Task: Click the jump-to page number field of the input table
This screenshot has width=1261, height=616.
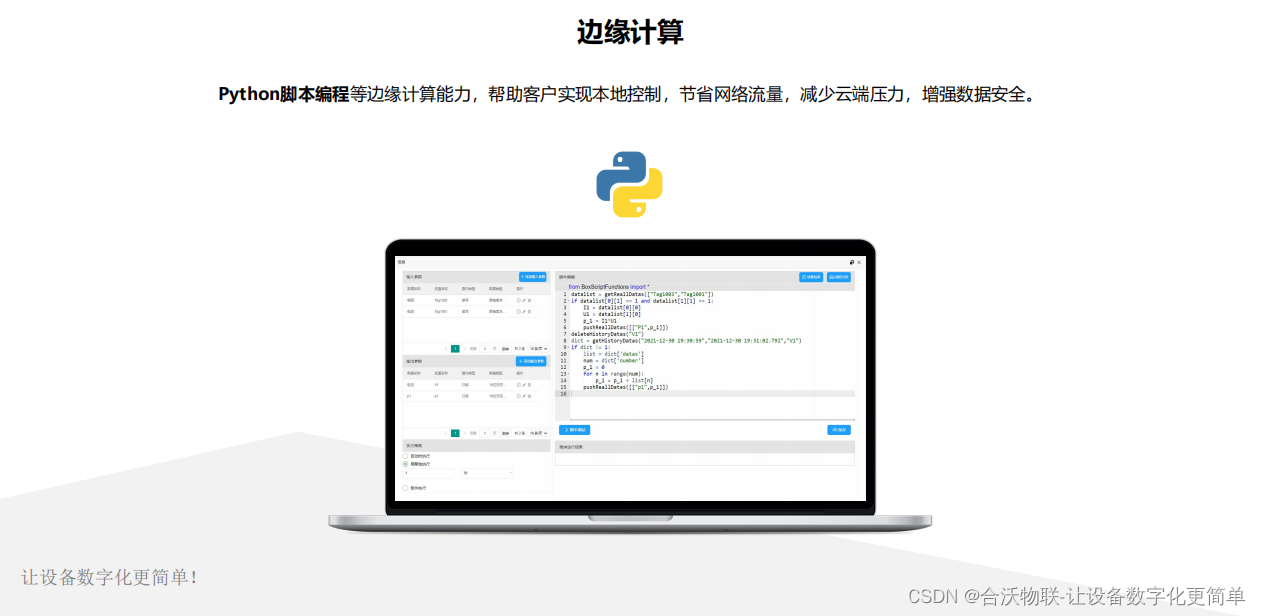Action: (485, 349)
